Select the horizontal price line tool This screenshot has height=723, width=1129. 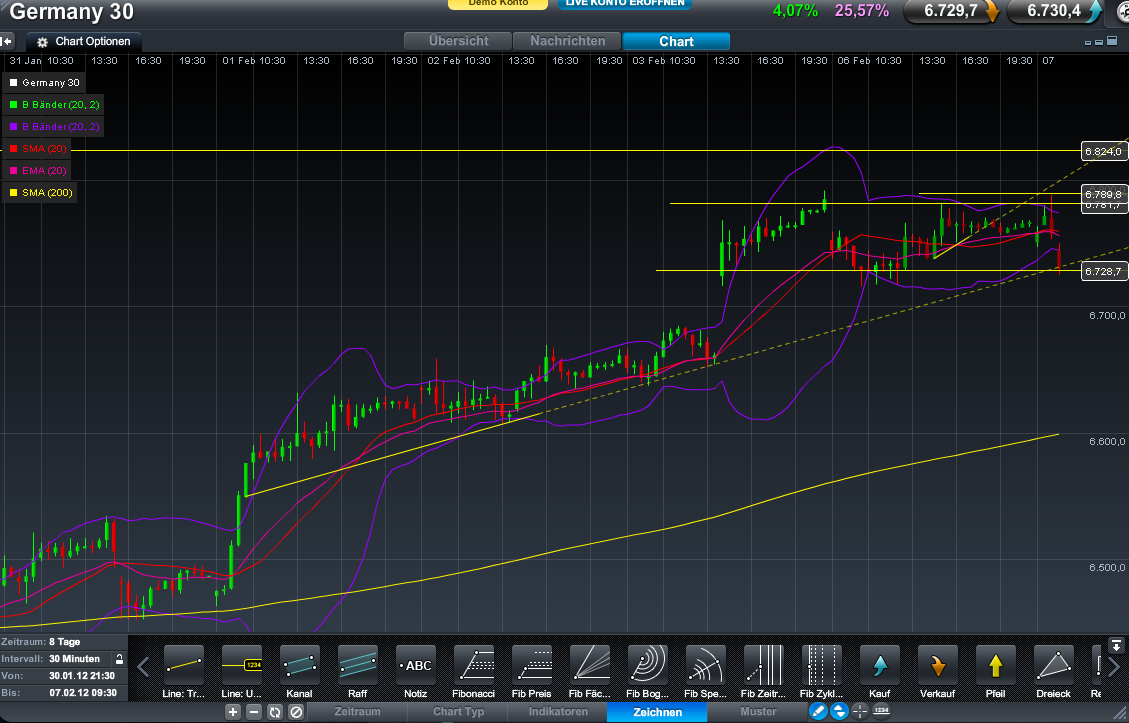coord(242,665)
